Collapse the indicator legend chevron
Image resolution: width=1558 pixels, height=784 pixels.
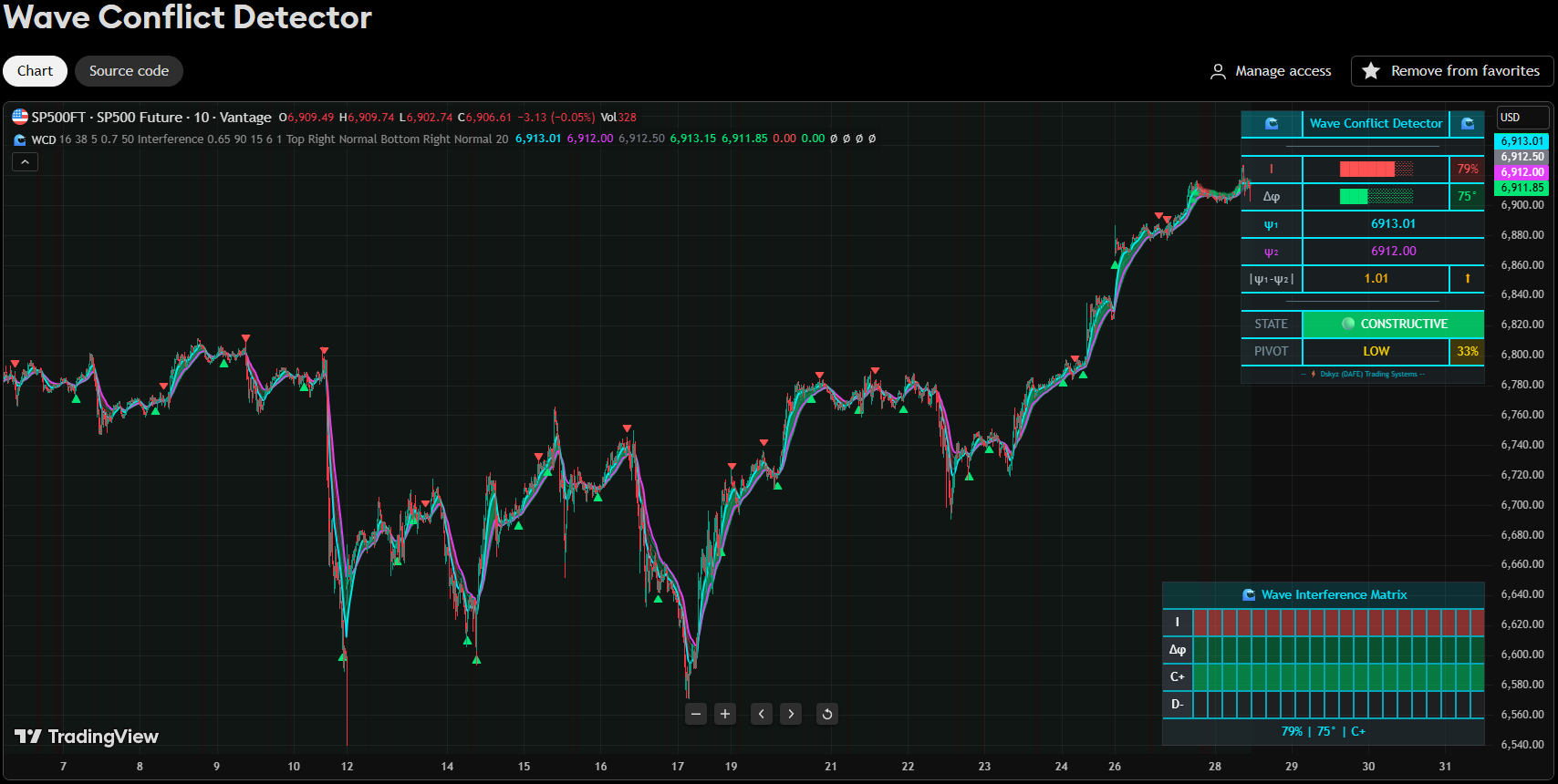point(25,161)
